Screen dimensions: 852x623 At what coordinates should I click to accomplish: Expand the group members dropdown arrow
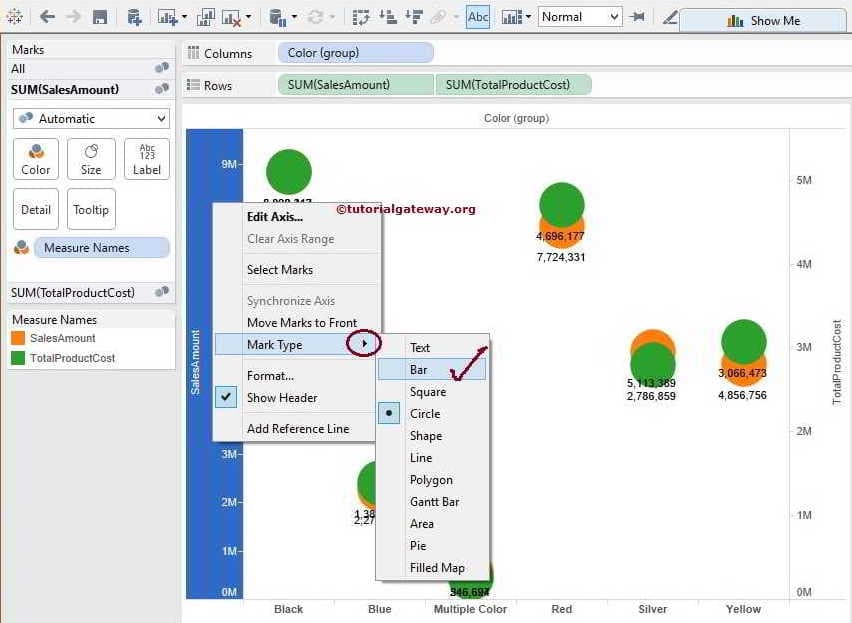tap(456, 17)
